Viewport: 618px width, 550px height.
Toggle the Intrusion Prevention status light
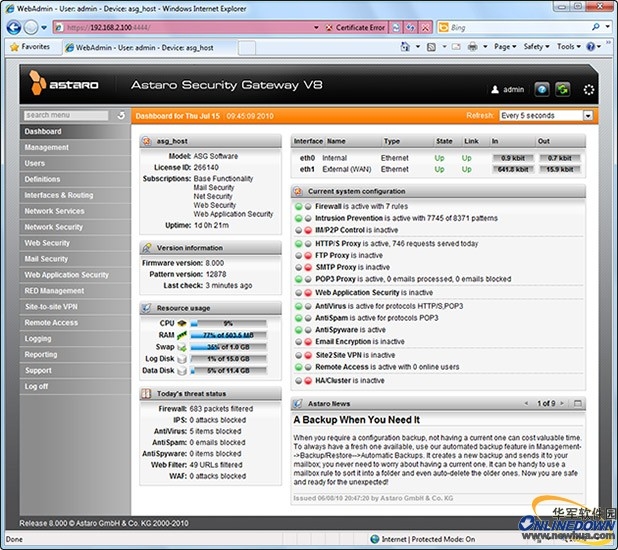[303, 218]
